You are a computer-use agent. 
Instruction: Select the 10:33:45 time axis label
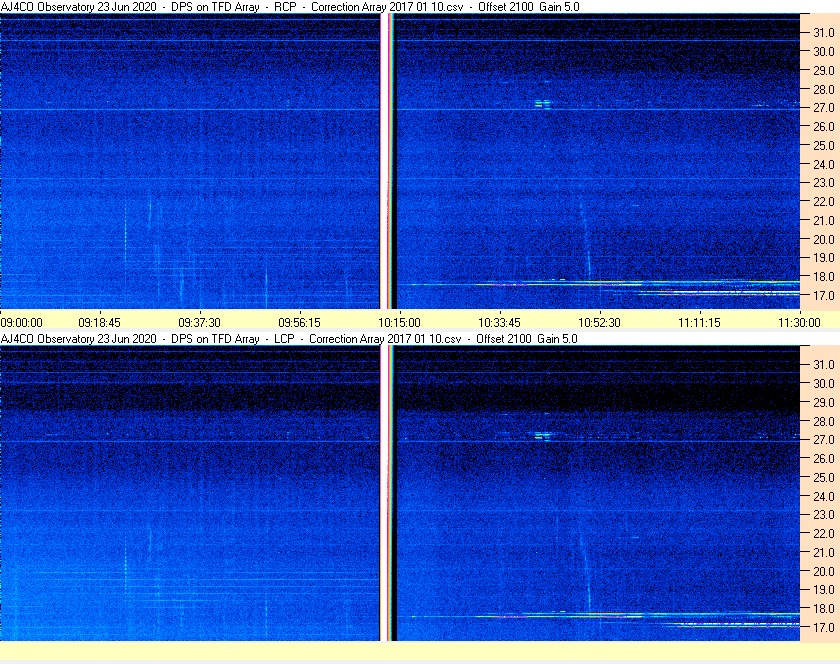point(499,323)
